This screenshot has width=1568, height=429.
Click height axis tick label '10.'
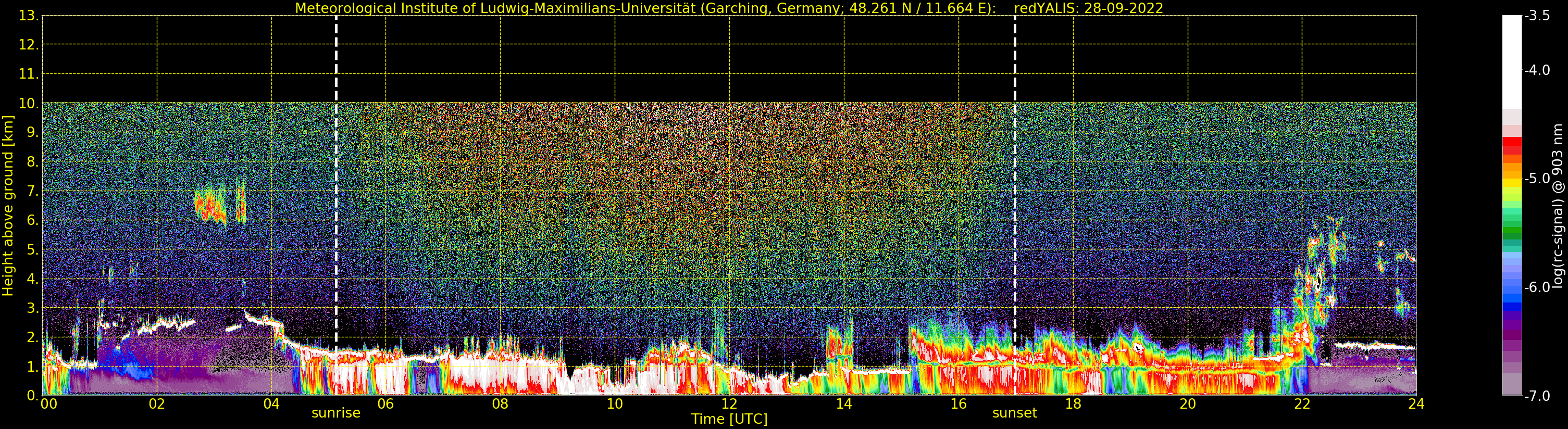coord(29,104)
